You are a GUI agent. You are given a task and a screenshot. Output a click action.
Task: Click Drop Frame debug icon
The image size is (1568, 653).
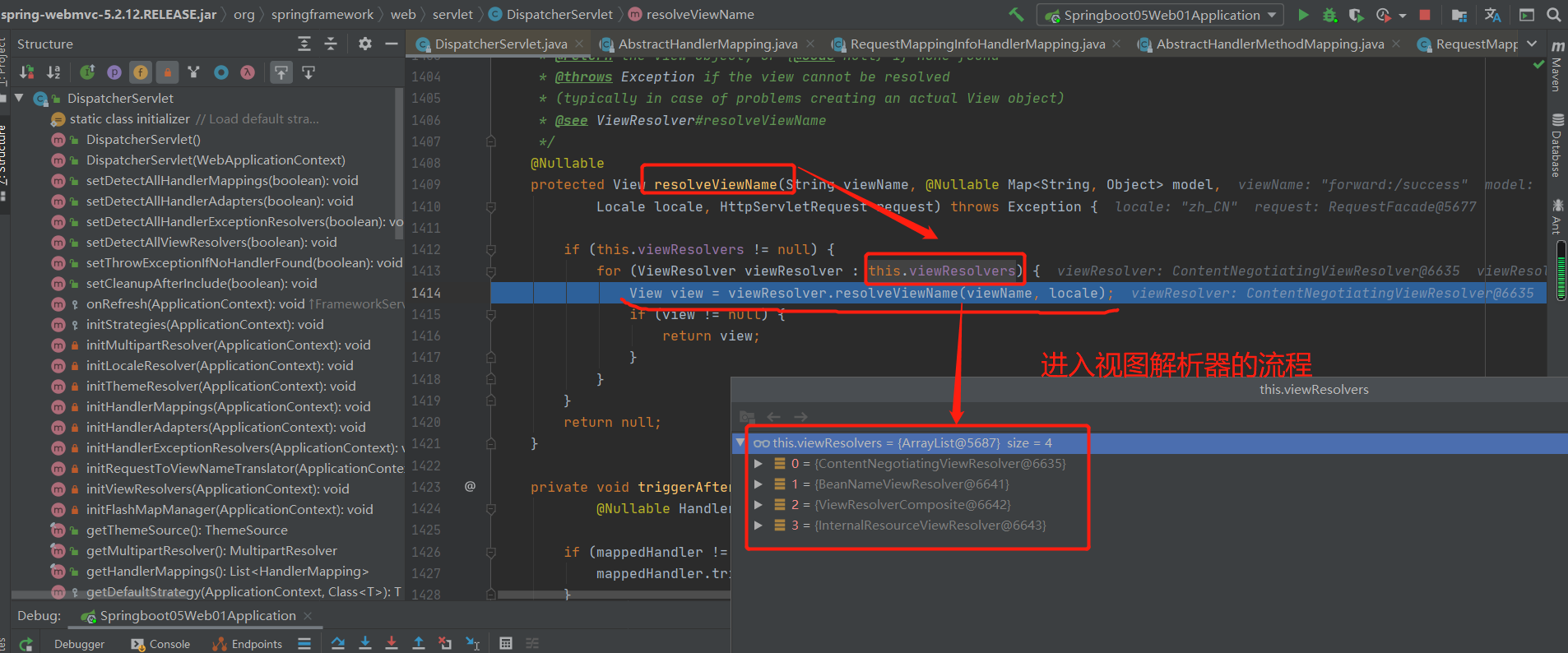tap(445, 643)
